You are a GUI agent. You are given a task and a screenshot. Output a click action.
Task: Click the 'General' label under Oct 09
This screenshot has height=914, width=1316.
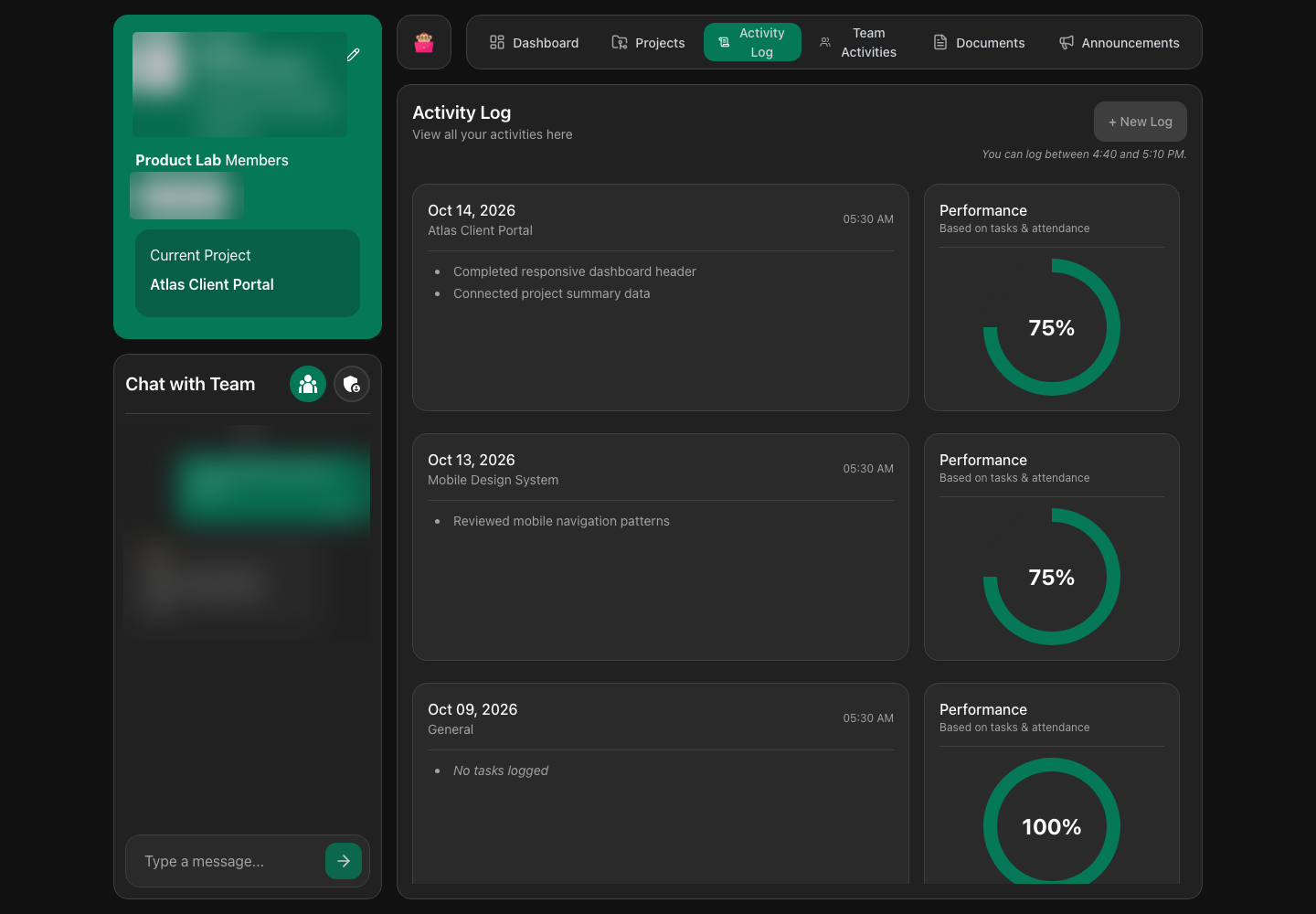[451, 729]
